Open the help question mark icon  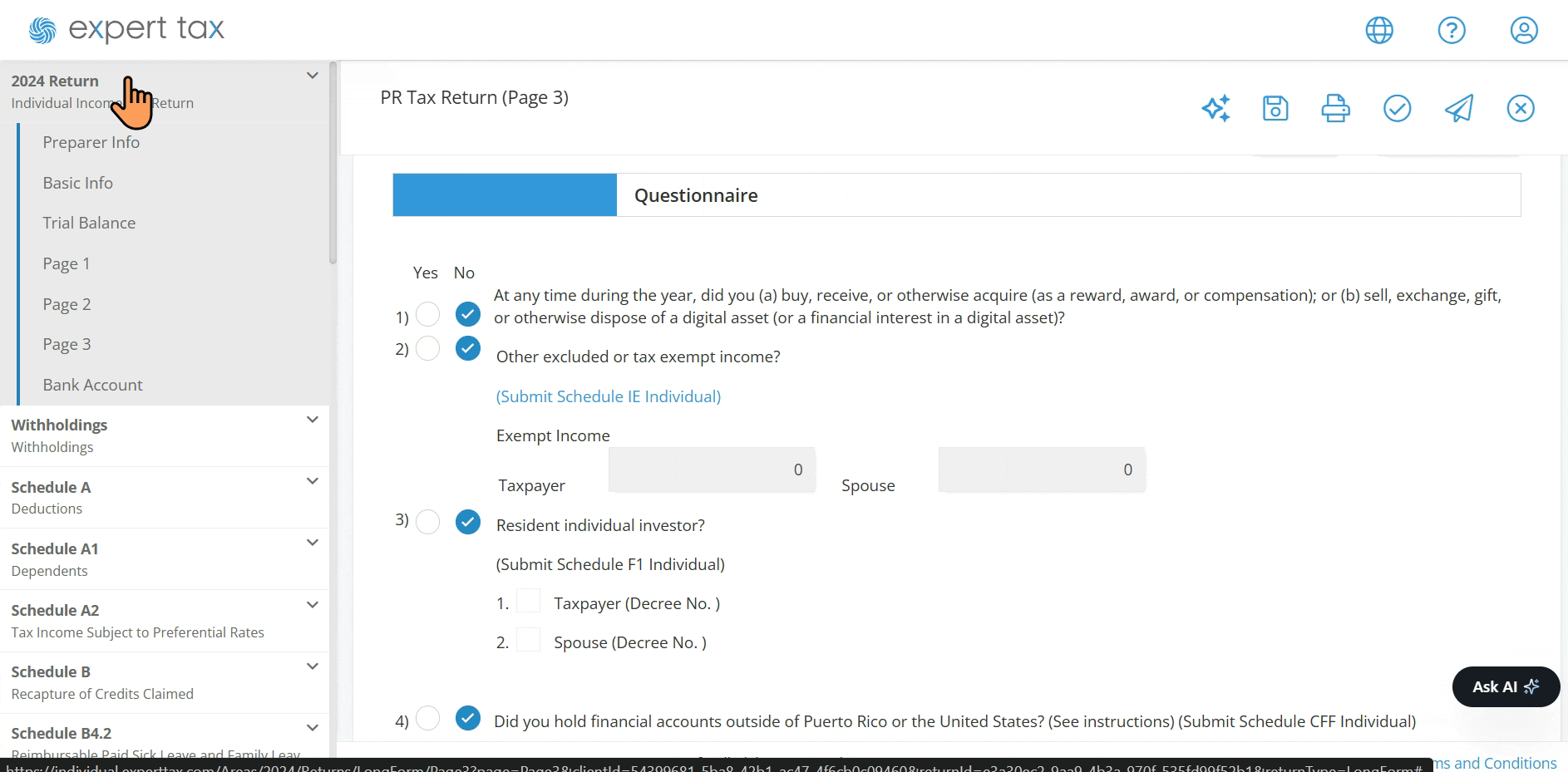pyautogui.click(x=1452, y=31)
